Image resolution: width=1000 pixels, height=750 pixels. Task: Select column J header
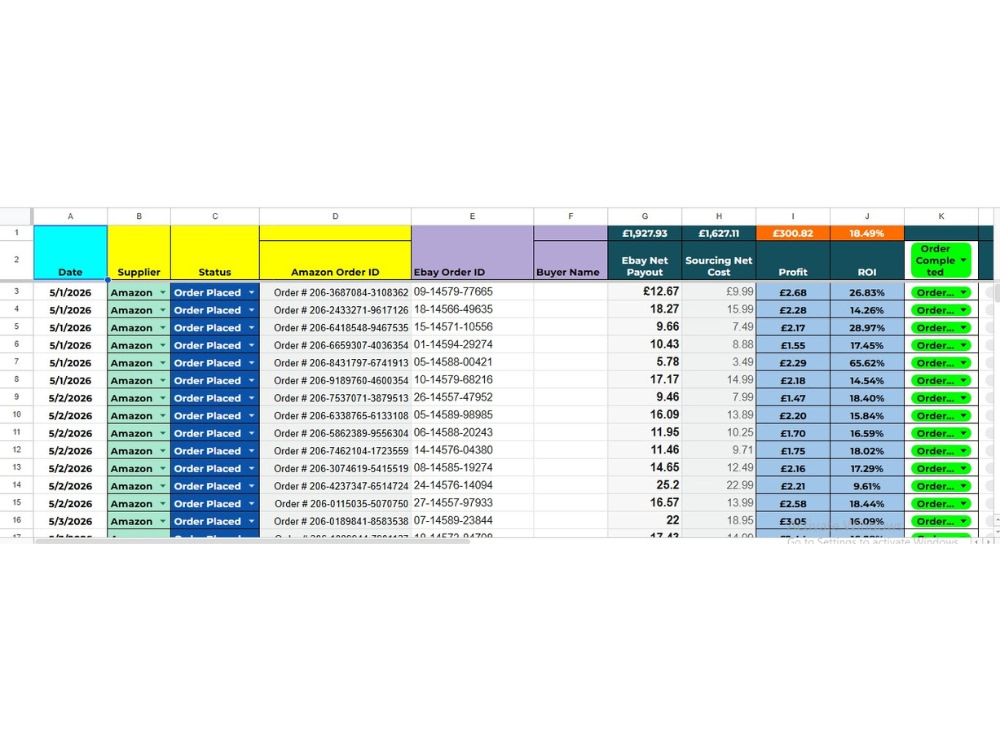[867, 216]
